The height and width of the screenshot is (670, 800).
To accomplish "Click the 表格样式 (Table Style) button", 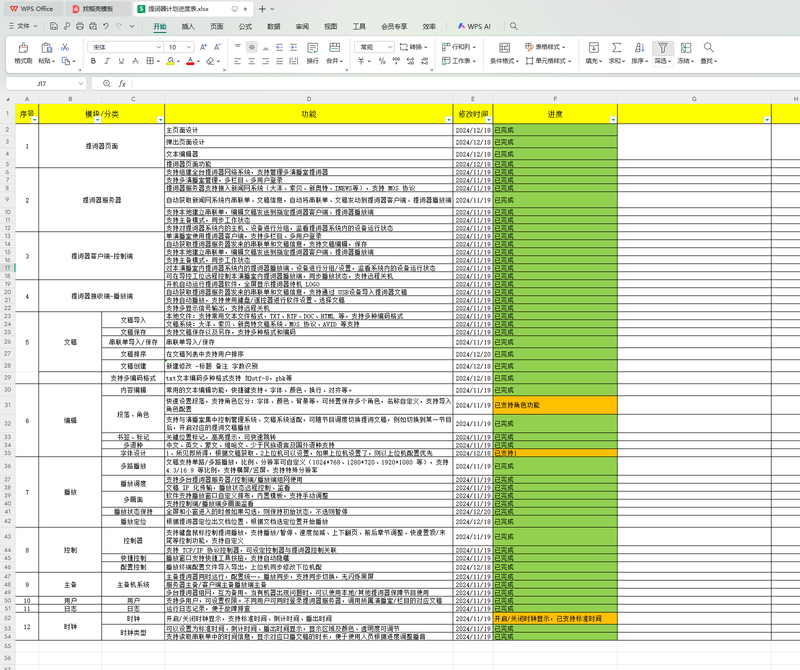I will [x=545, y=47].
